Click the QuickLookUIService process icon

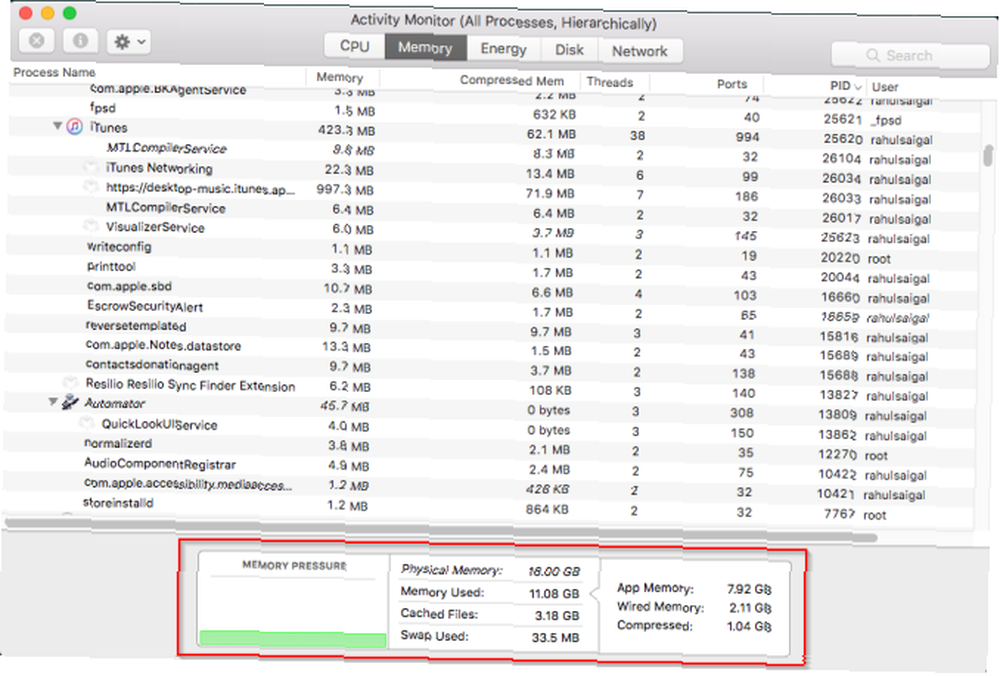pos(86,423)
